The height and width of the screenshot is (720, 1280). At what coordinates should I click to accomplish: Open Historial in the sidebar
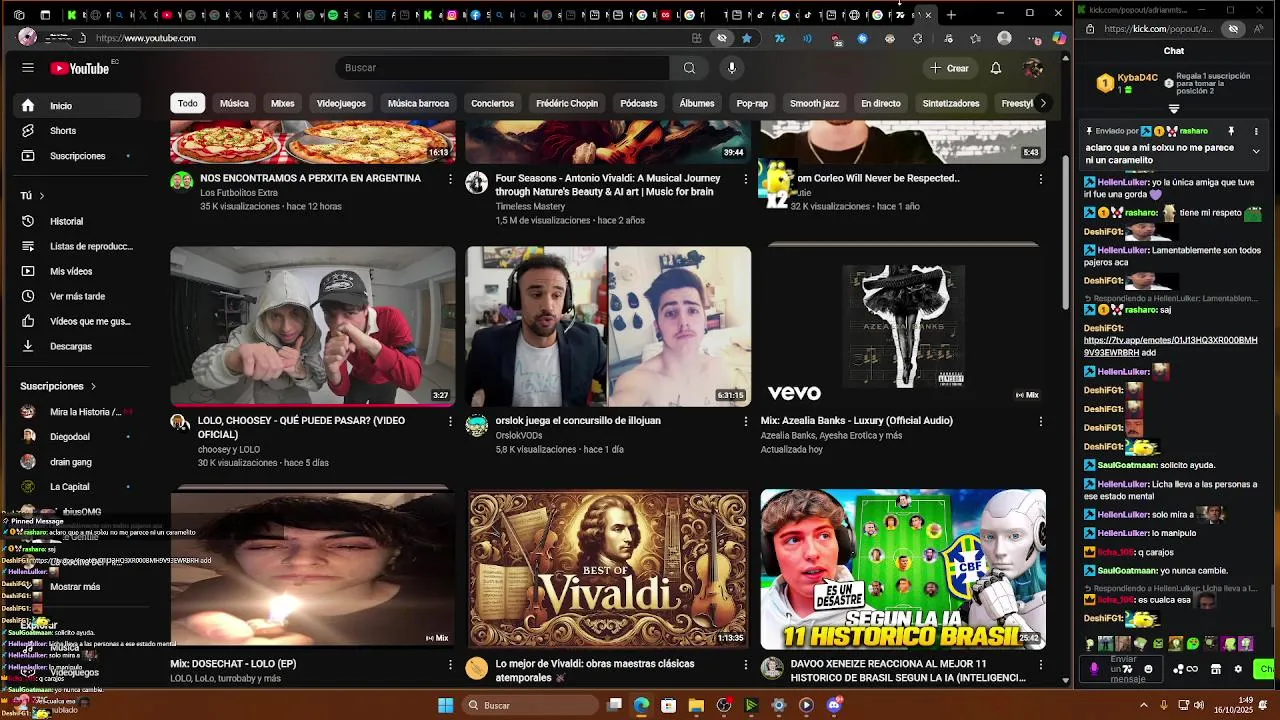coord(78,221)
